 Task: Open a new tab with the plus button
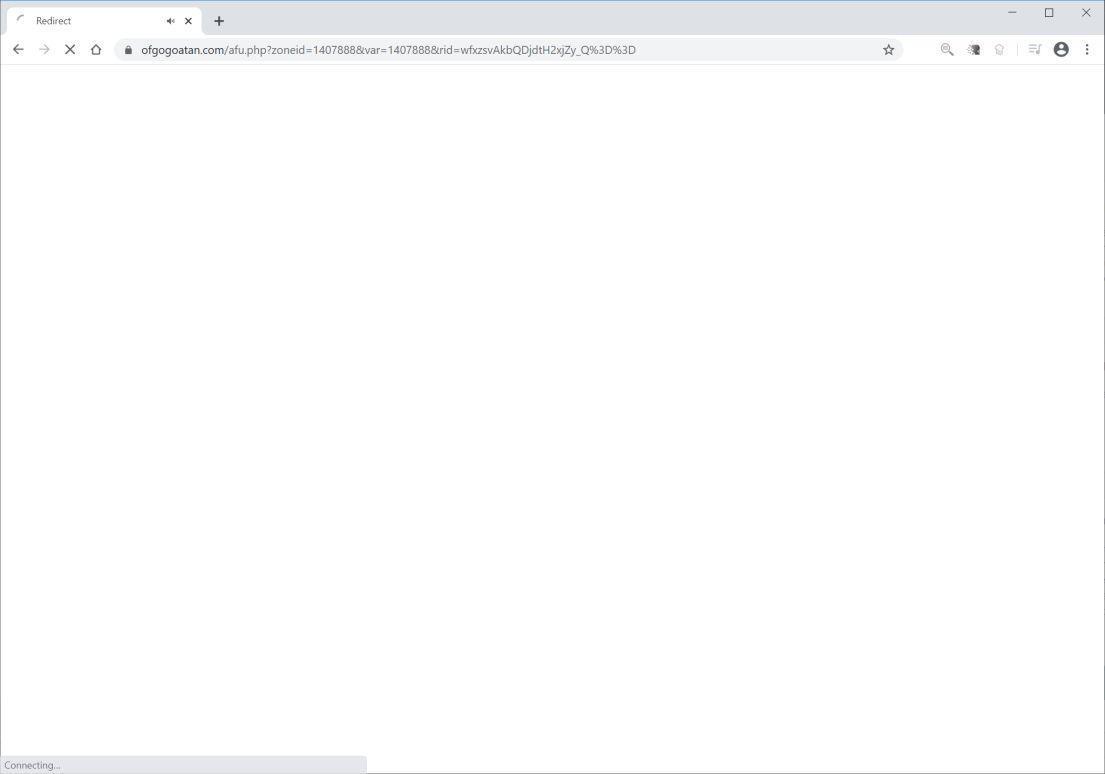(x=219, y=20)
